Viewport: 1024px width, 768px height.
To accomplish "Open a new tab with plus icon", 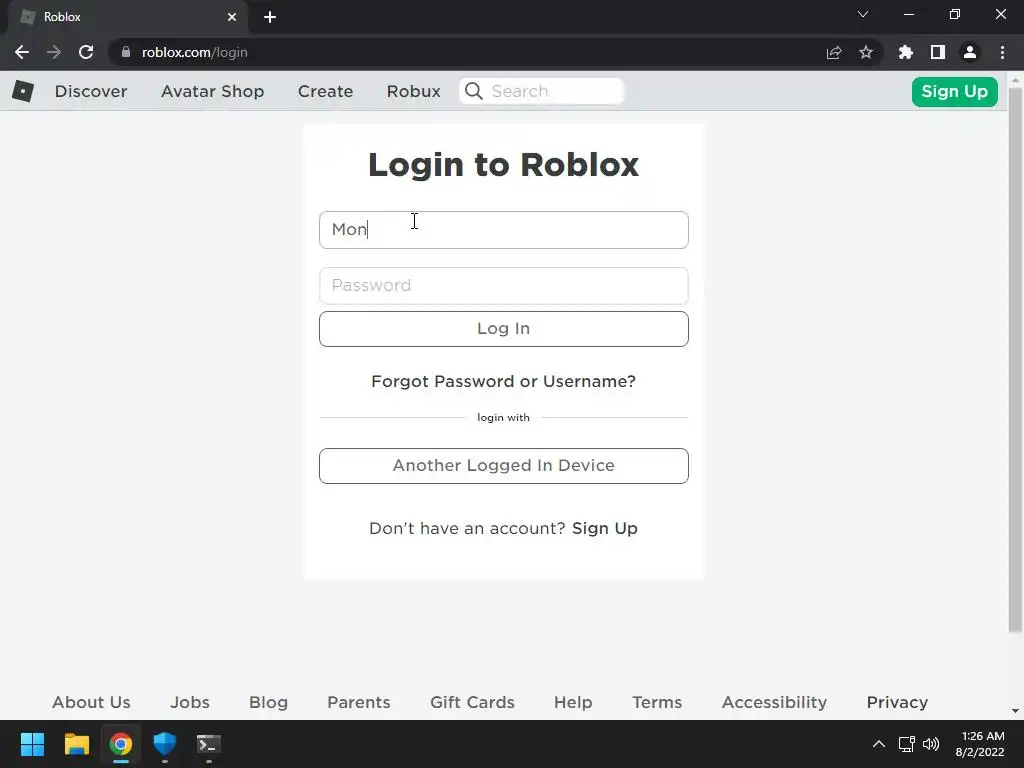I will (270, 17).
